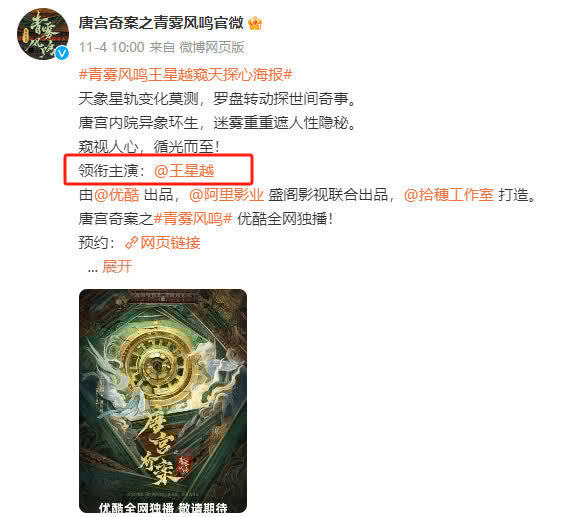
Task: Open mention @阿里影业
Action: click(226, 195)
